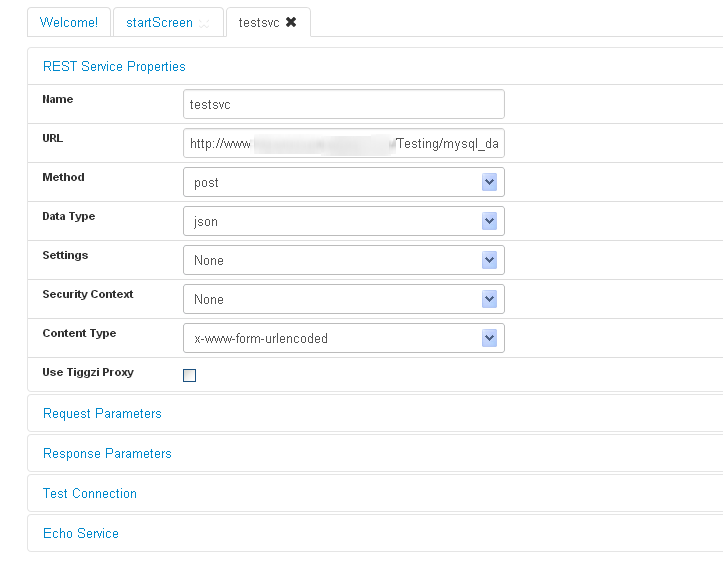The width and height of the screenshot is (723, 571).
Task: Enable the Use Tiggzi Proxy checkbox
Action: [190, 376]
